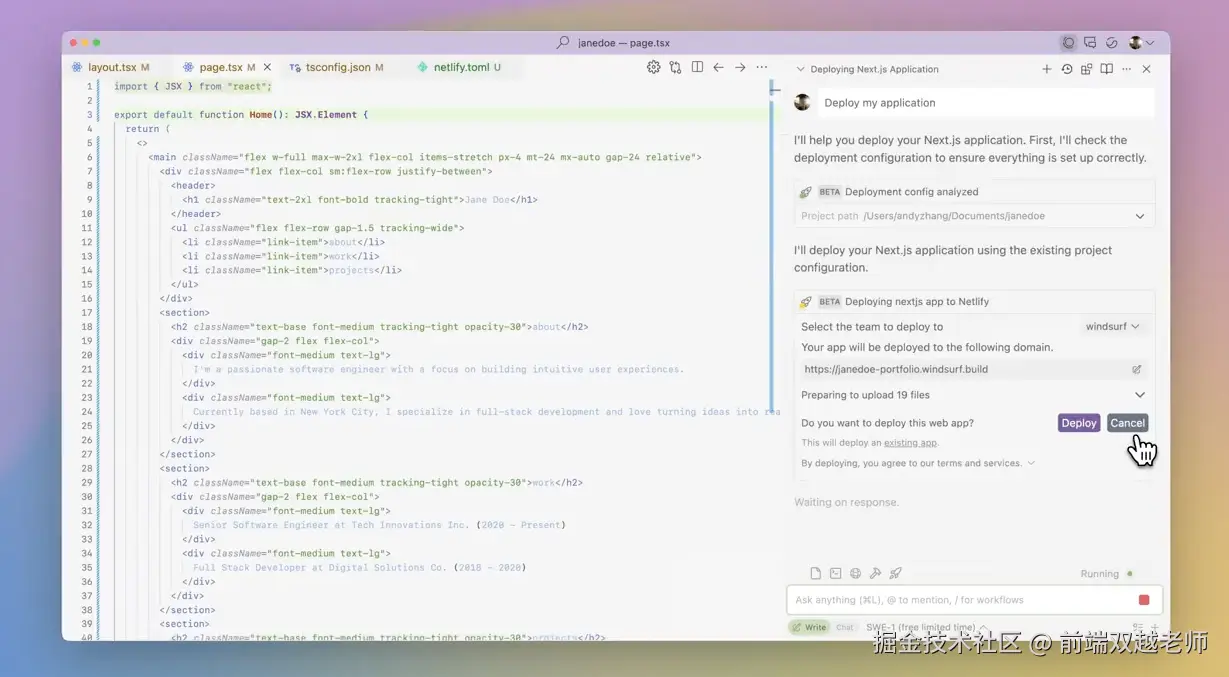Open the book docs icon in Cascade header
Image resolution: width=1229 pixels, height=677 pixels.
(x=1106, y=69)
